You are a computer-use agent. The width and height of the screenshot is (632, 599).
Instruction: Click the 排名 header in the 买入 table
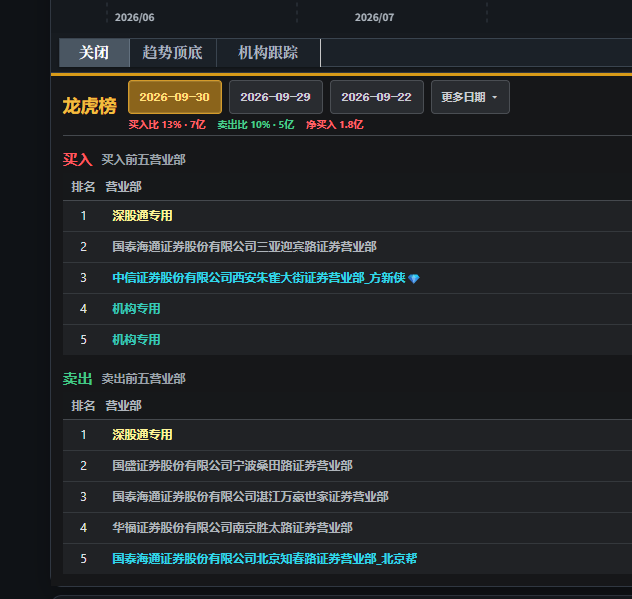coord(83,187)
